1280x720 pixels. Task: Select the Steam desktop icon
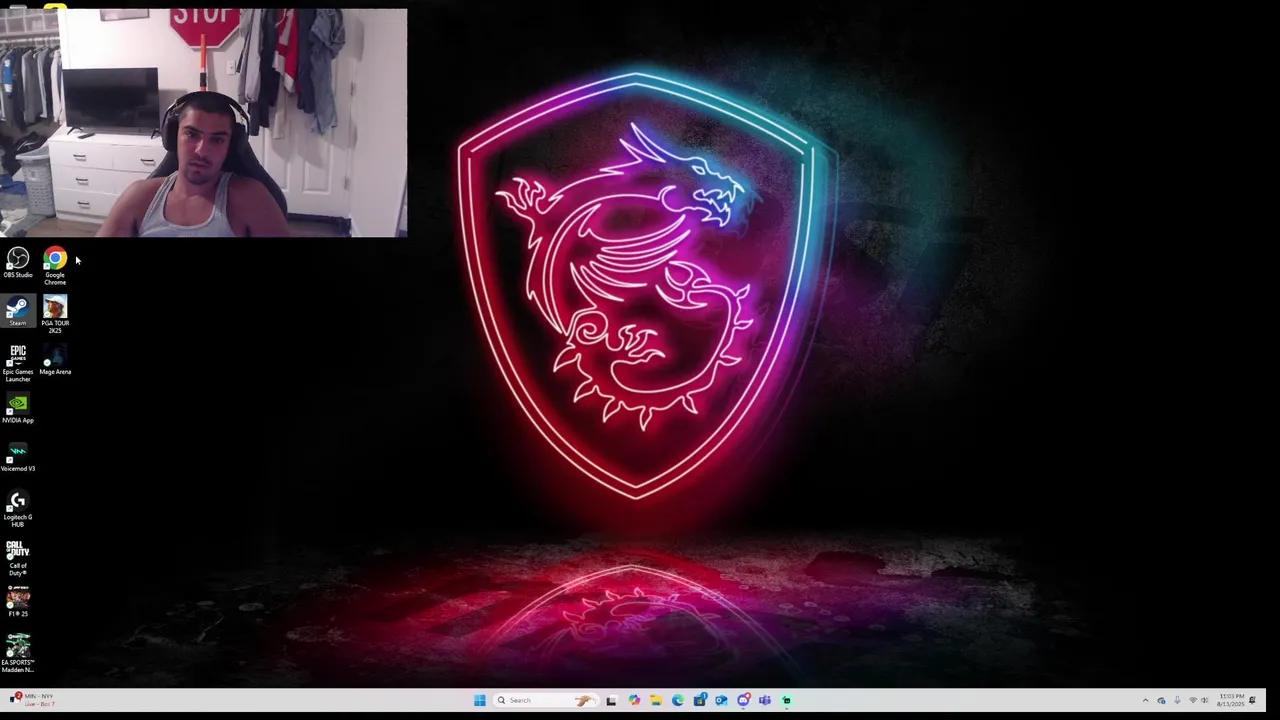point(18,311)
